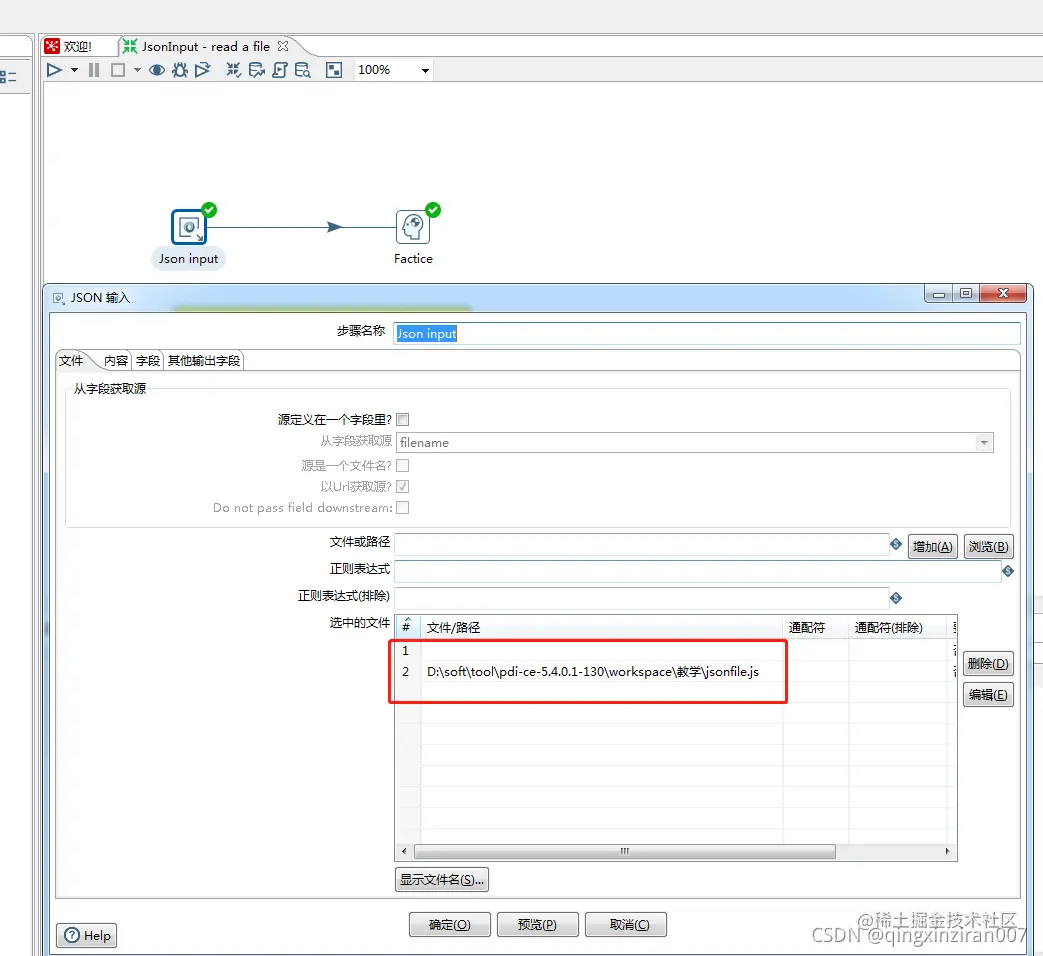1043x956 pixels.
Task: Toggle Do not pass field downstream checkbox
Action: [x=402, y=508]
